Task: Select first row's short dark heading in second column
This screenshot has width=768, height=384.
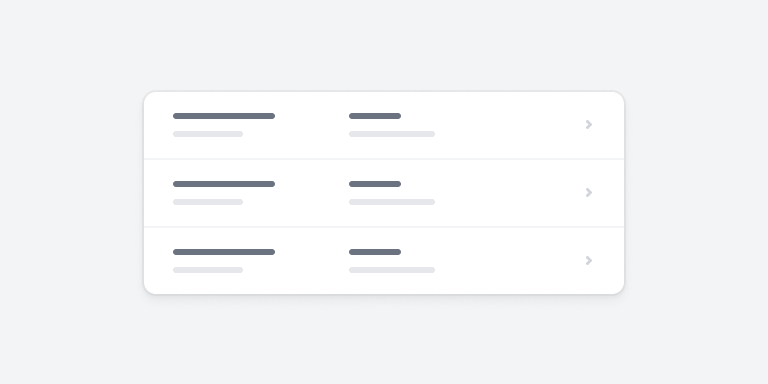Action: tap(375, 116)
